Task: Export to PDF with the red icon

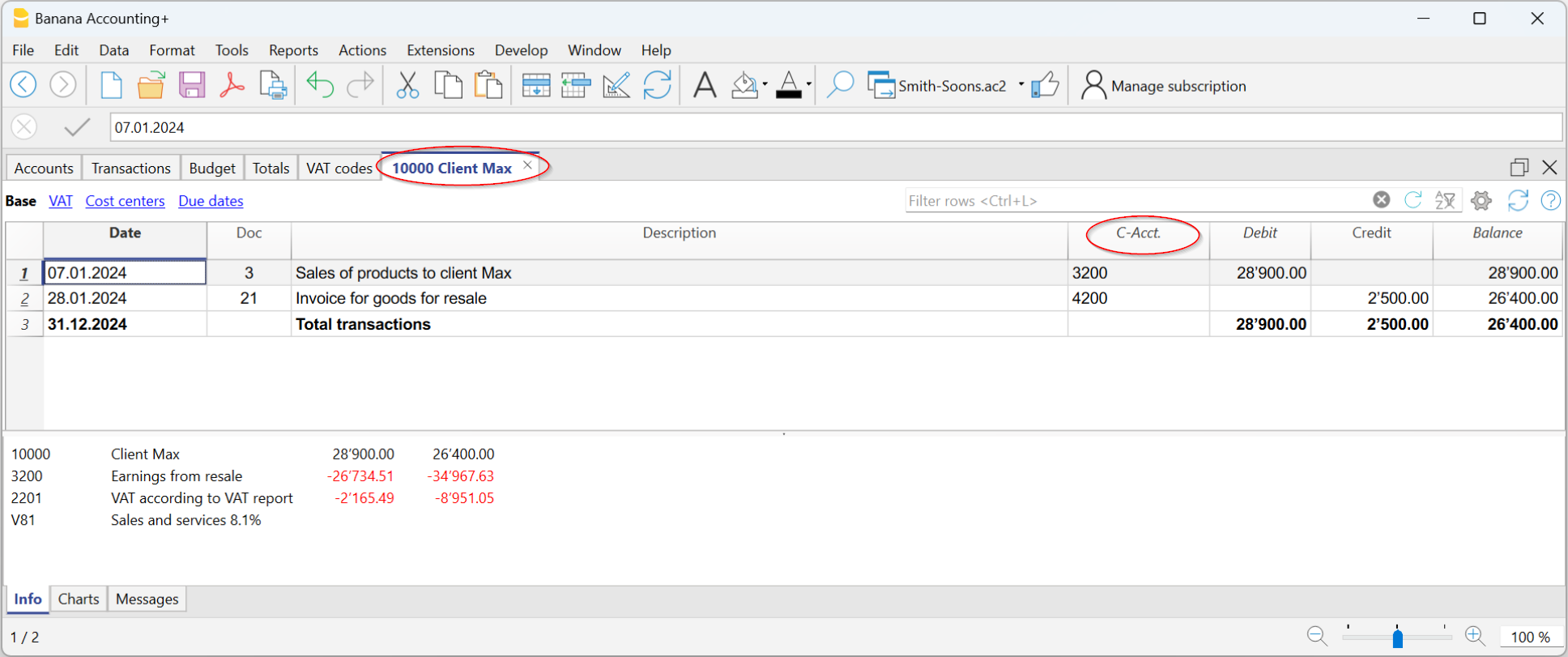Action: [232, 85]
